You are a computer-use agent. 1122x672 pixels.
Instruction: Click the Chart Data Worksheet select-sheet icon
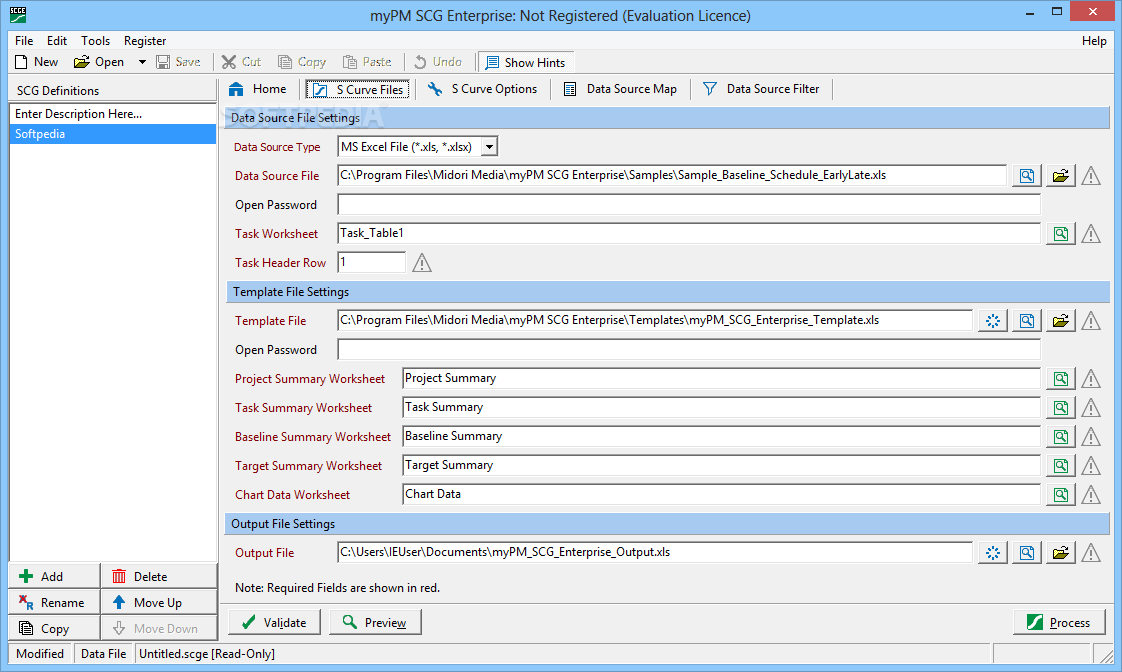(x=1060, y=495)
